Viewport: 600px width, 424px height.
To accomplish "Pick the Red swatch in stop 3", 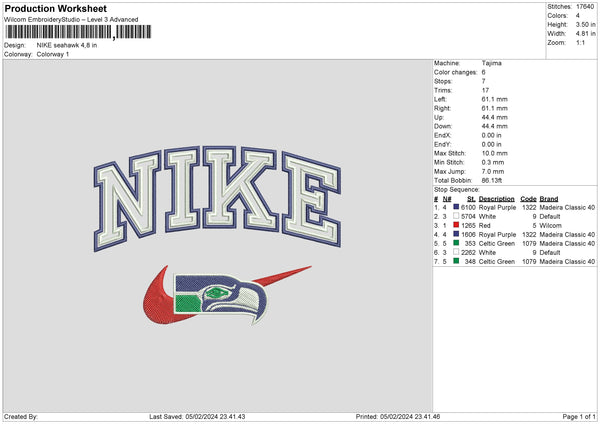I will click(x=456, y=225).
